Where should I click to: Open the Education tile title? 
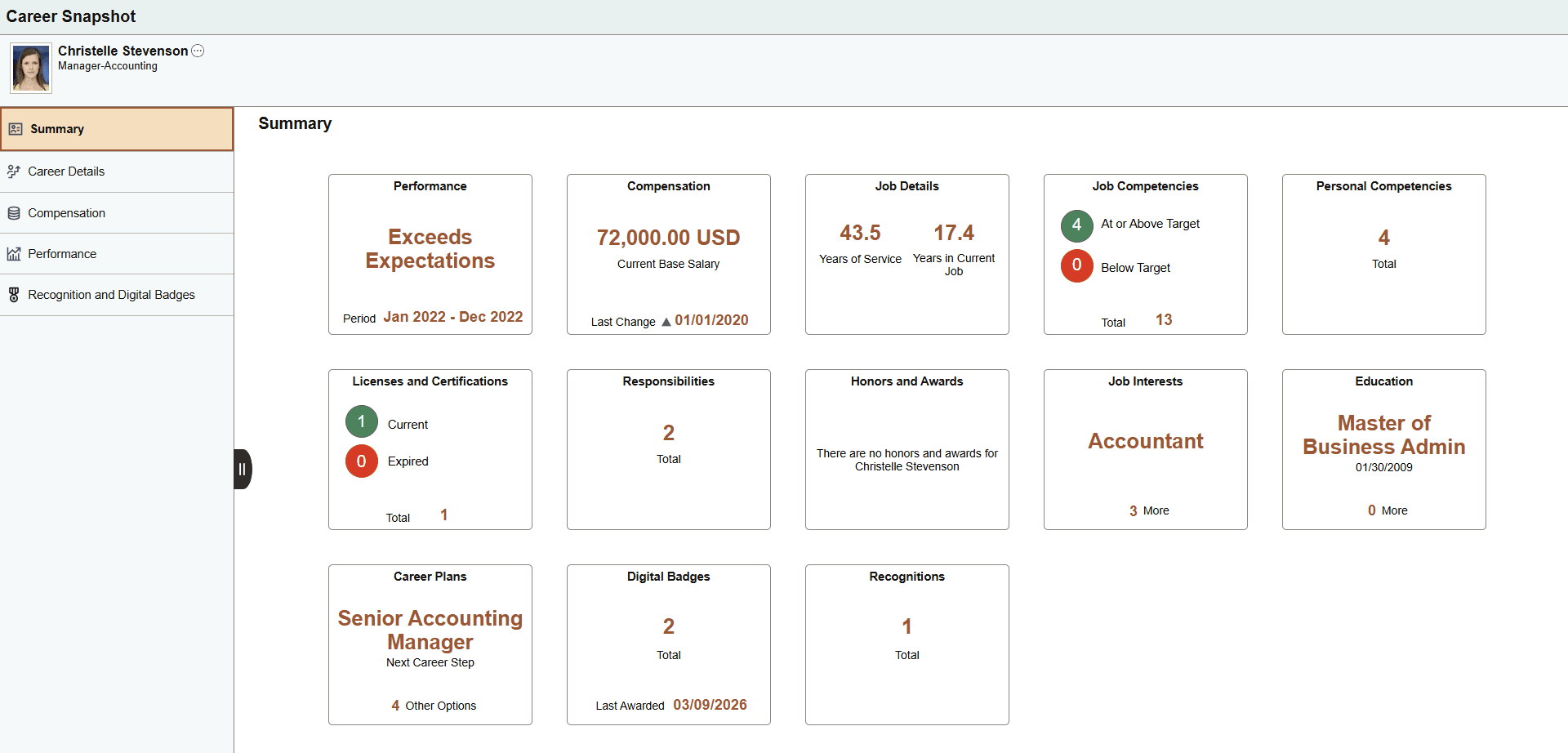pos(1384,381)
